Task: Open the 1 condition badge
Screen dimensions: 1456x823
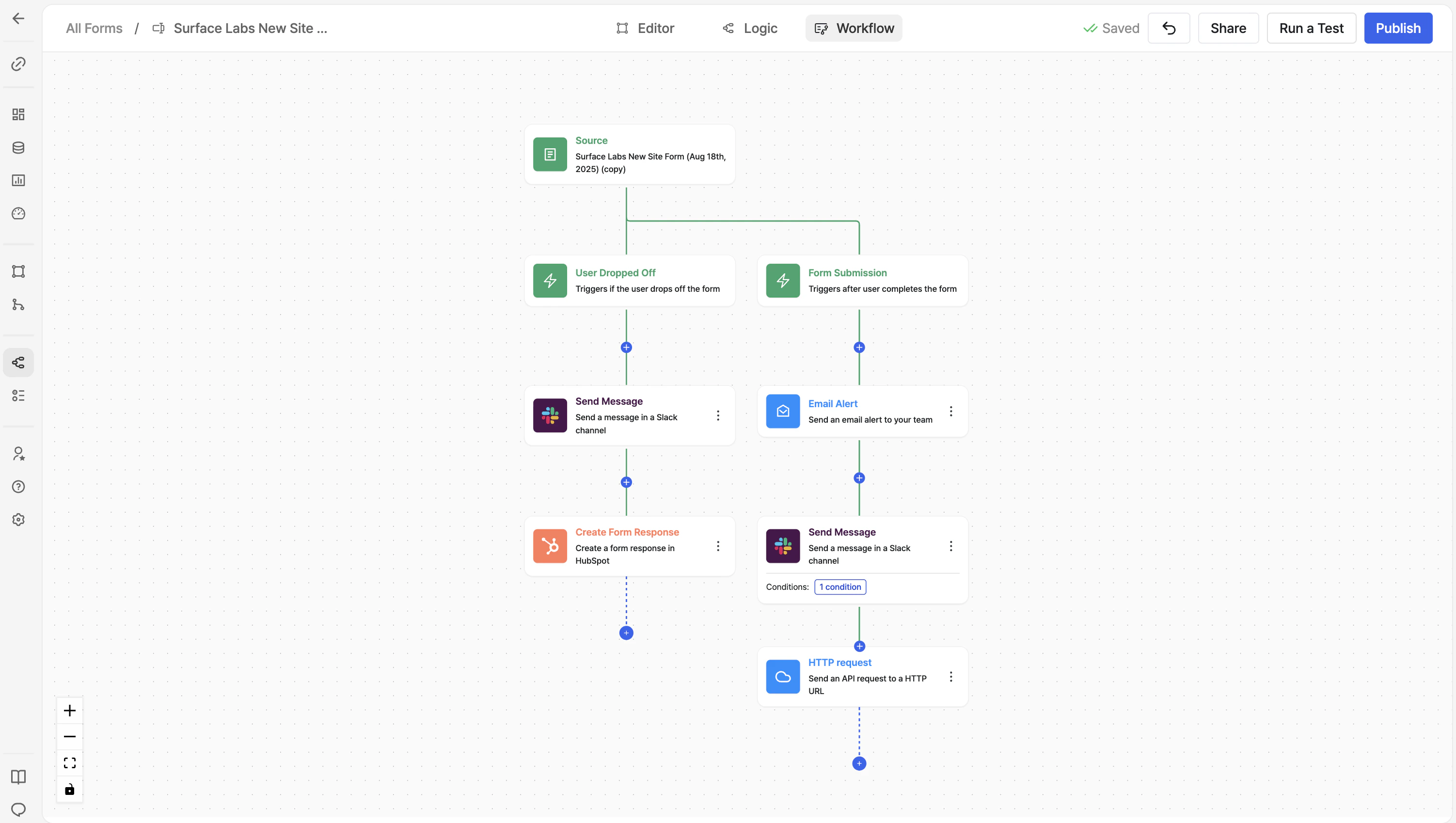Action: (840, 587)
